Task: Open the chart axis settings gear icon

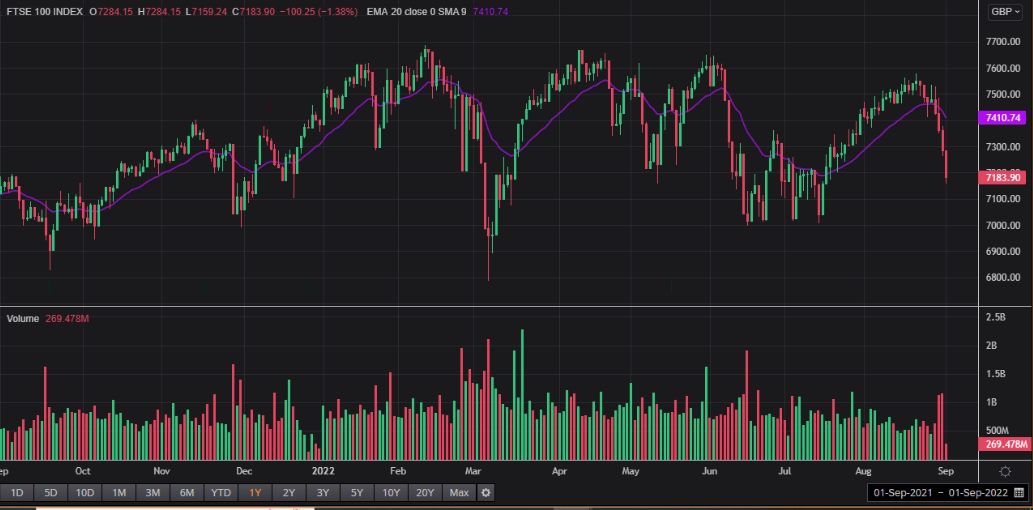Action: (1005, 471)
